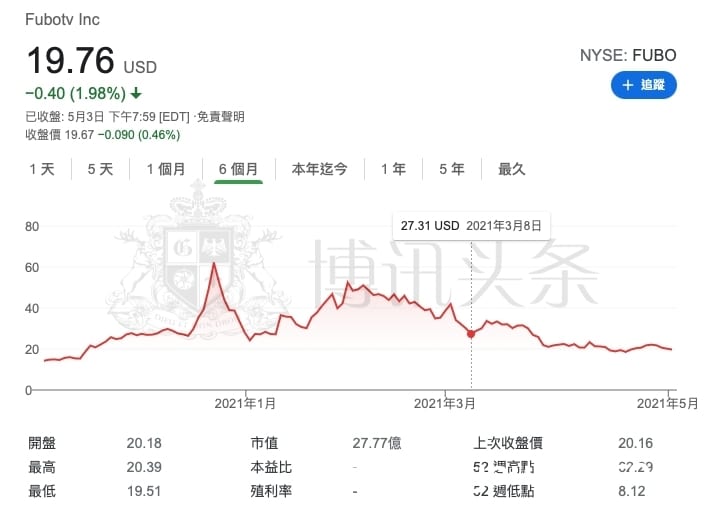705x519 pixels.
Task: Select the 1 天 time range tab
Action: coord(42,169)
